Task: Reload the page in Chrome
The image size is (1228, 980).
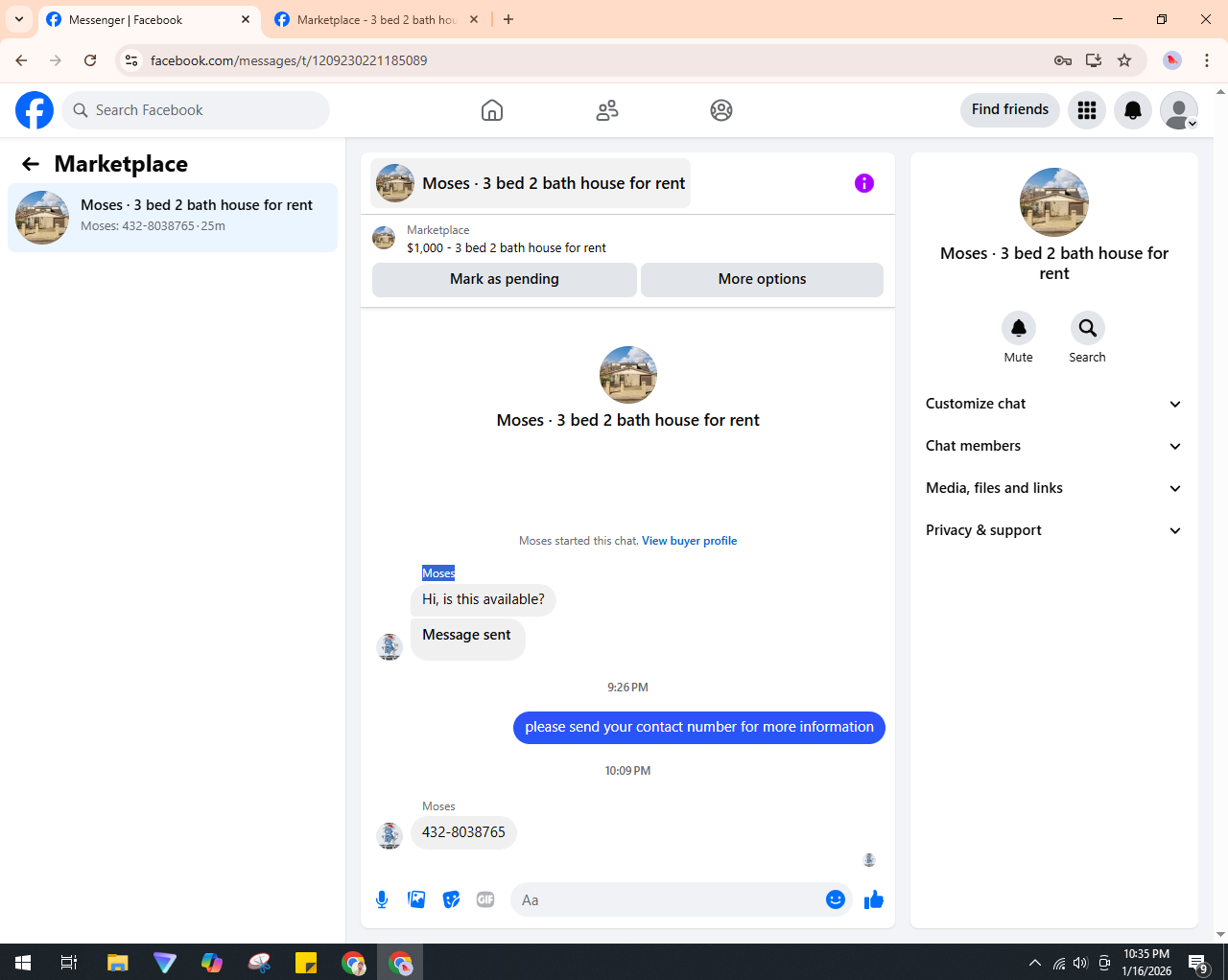Action: tap(90, 60)
